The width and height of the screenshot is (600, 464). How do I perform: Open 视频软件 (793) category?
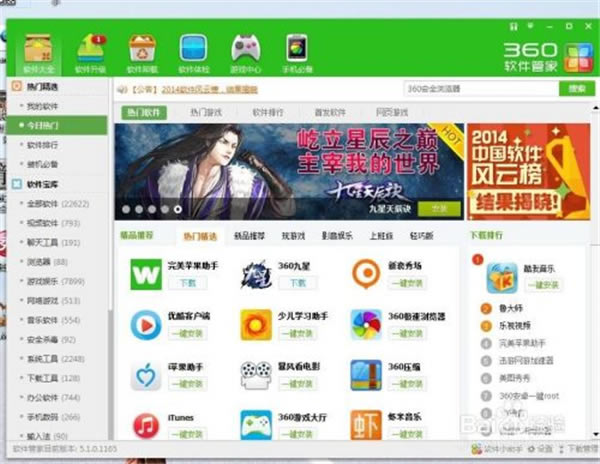pyautogui.click(x=53, y=223)
